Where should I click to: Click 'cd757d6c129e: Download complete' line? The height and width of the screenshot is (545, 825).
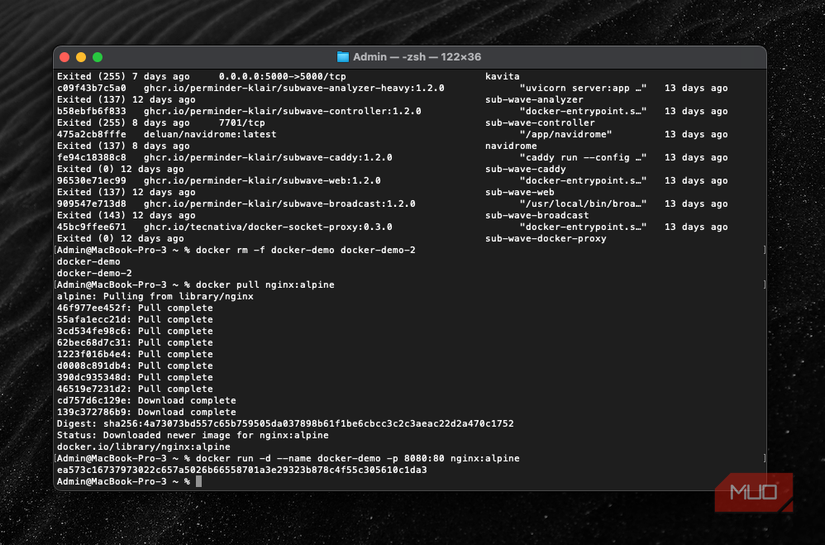[x=146, y=400]
